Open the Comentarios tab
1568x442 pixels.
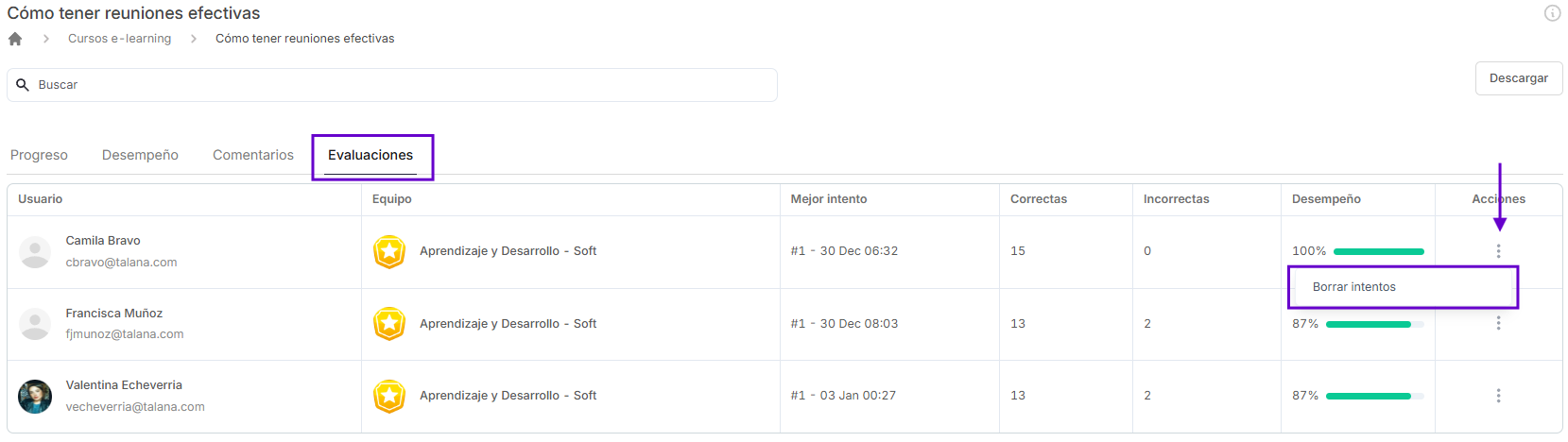coord(253,155)
